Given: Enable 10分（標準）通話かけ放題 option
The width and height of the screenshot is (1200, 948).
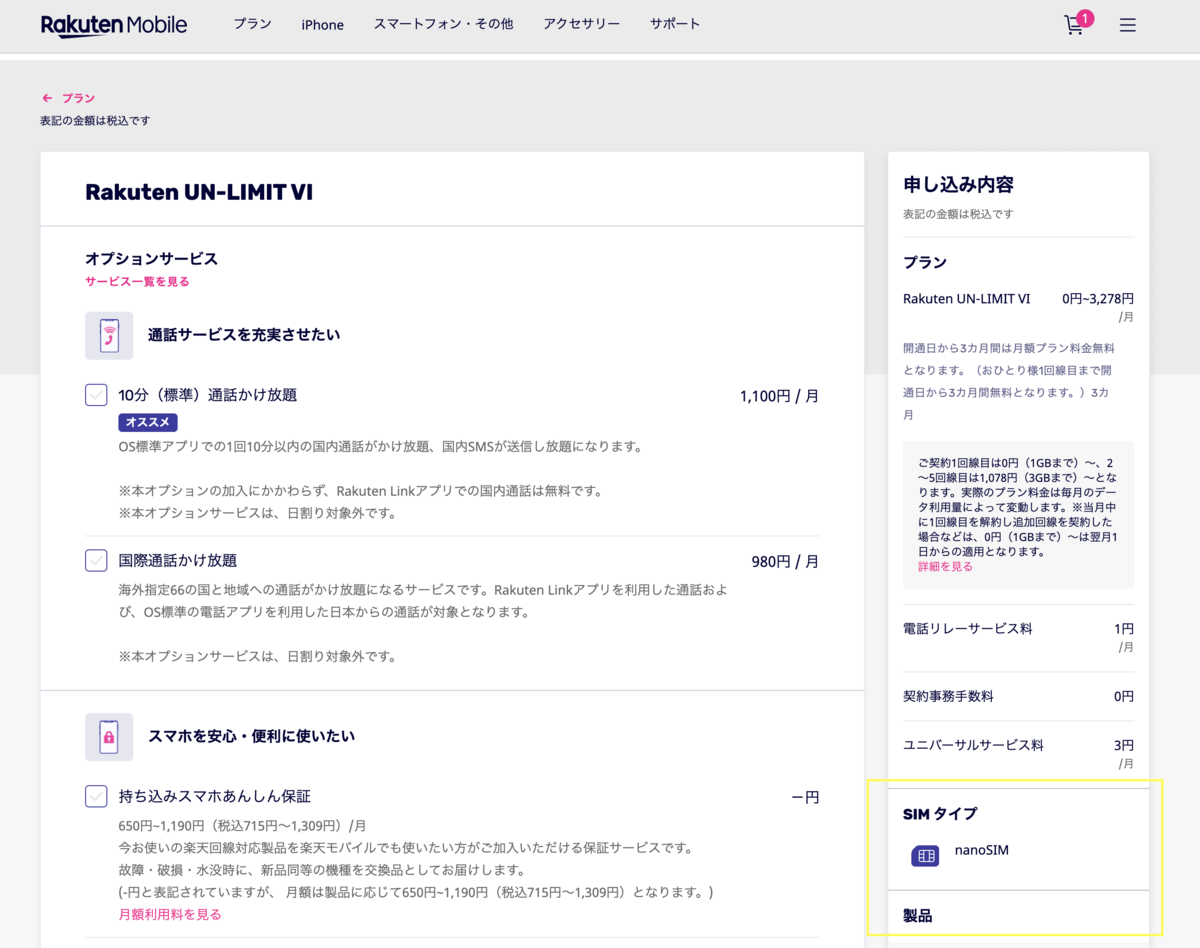Looking at the screenshot, I should pyautogui.click(x=95, y=395).
